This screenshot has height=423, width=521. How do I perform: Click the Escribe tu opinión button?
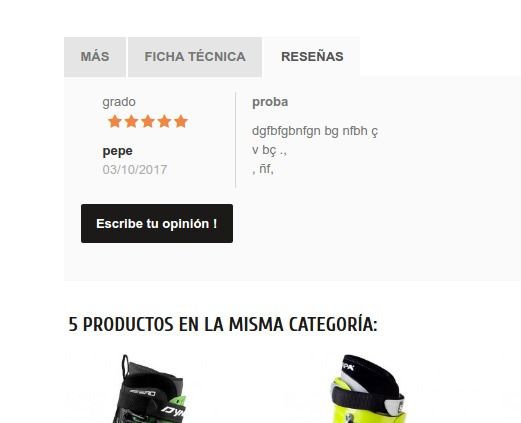157,223
